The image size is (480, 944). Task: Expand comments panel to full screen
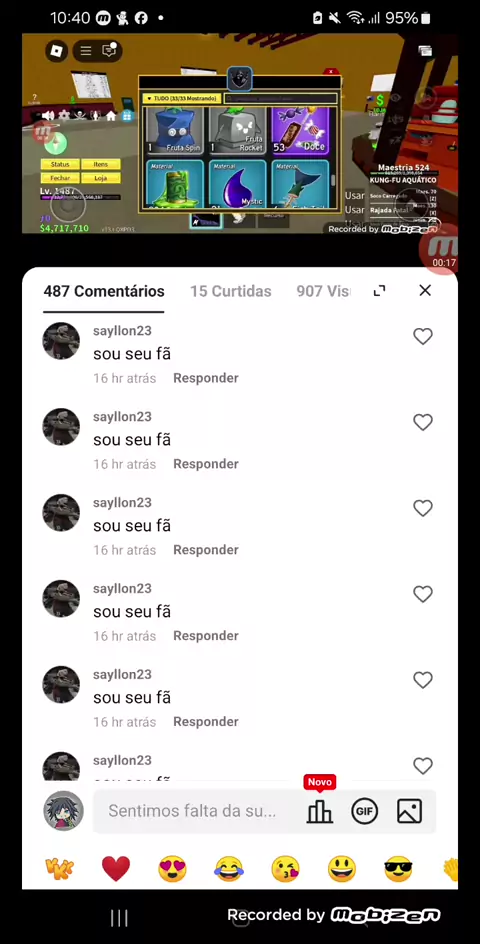coord(379,291)
